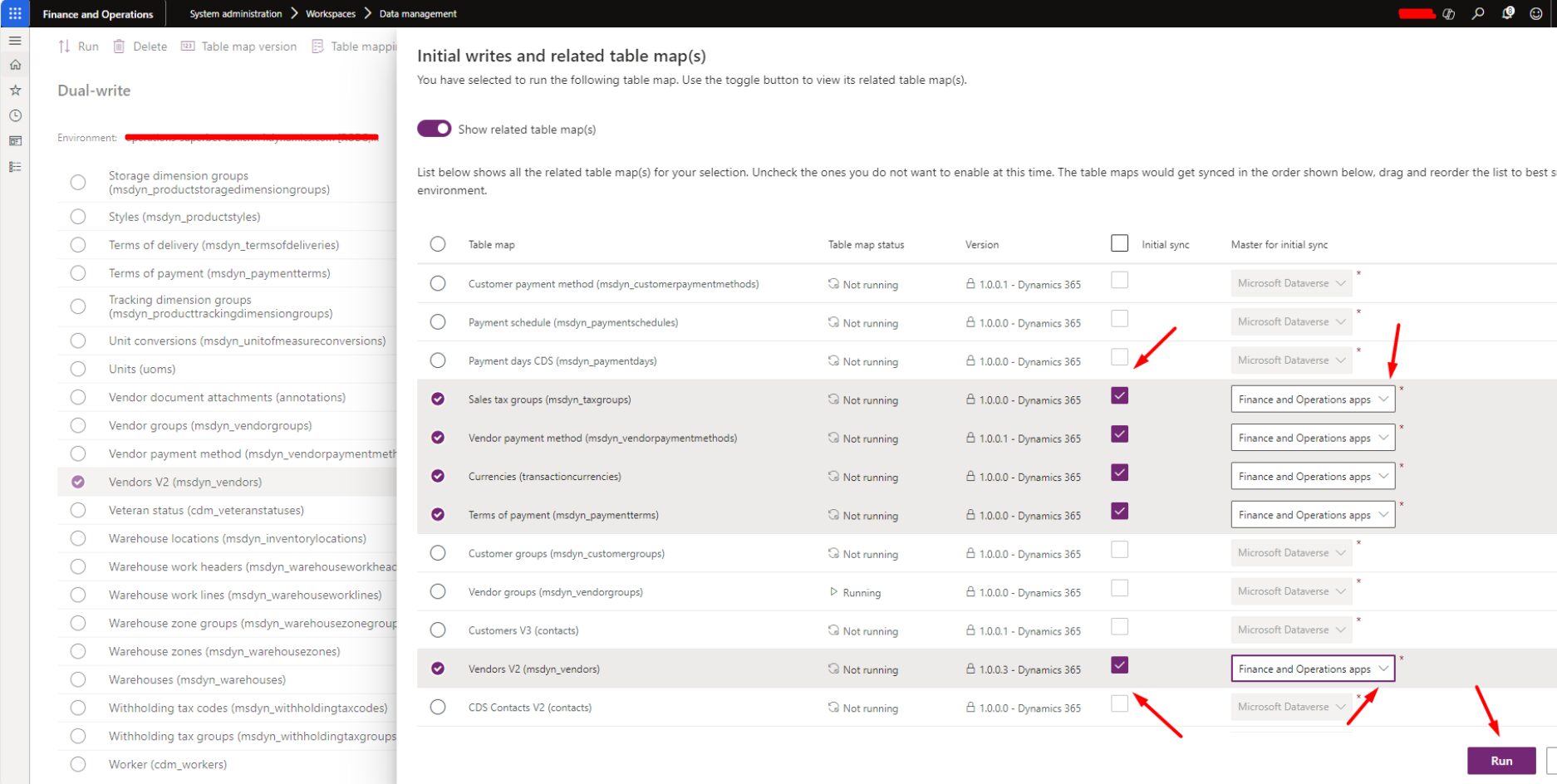This screenshot has width=1557, height=784.
Task: Click status icon for Vendor groups Running
Action: (833, 592)
